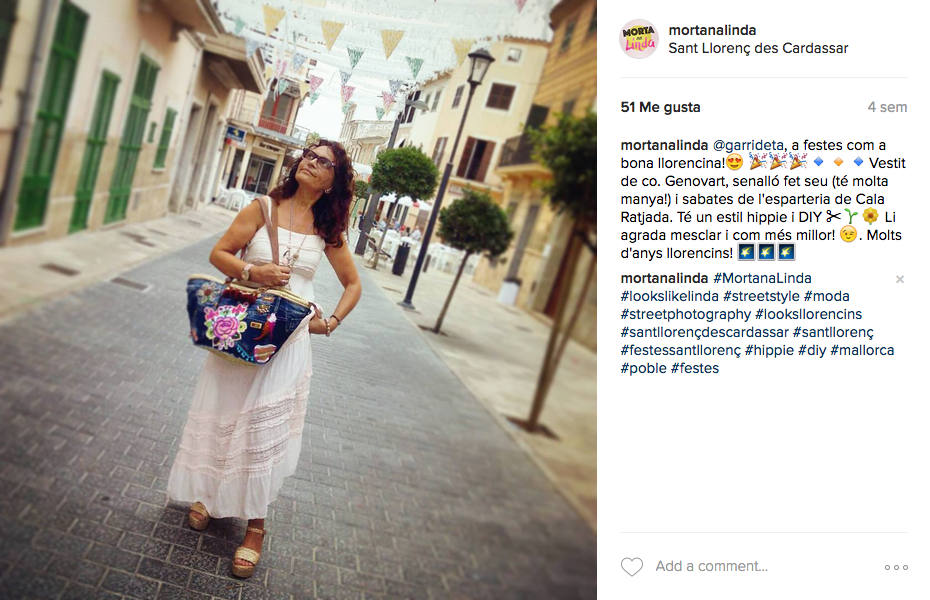
Task: Open the #MortanaLinda hashtag
Action: pos(762,278)
